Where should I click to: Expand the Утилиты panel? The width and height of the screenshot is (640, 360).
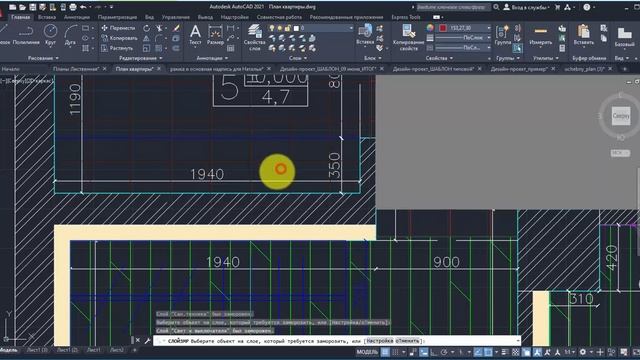(x=545, y=58)
